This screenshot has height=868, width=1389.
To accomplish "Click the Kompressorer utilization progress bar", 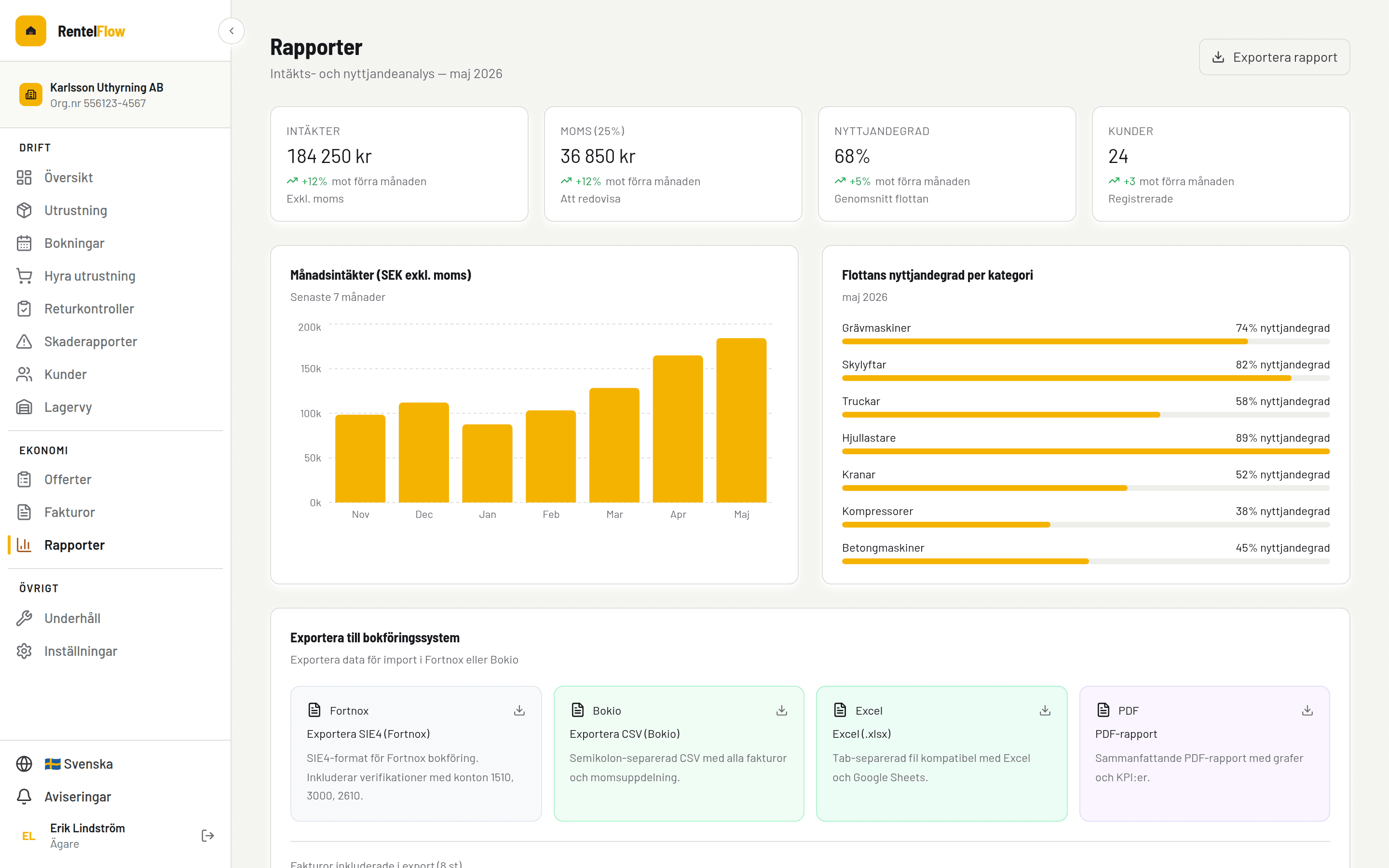I will (1085, 525).
